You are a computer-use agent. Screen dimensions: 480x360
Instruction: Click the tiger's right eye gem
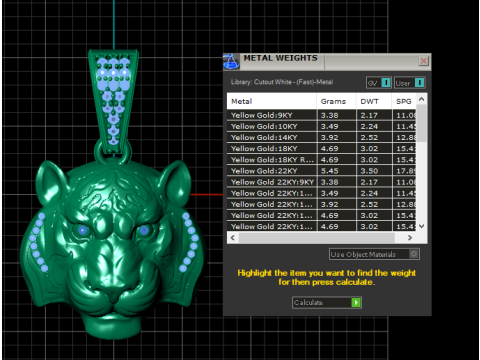pos(144,230)
